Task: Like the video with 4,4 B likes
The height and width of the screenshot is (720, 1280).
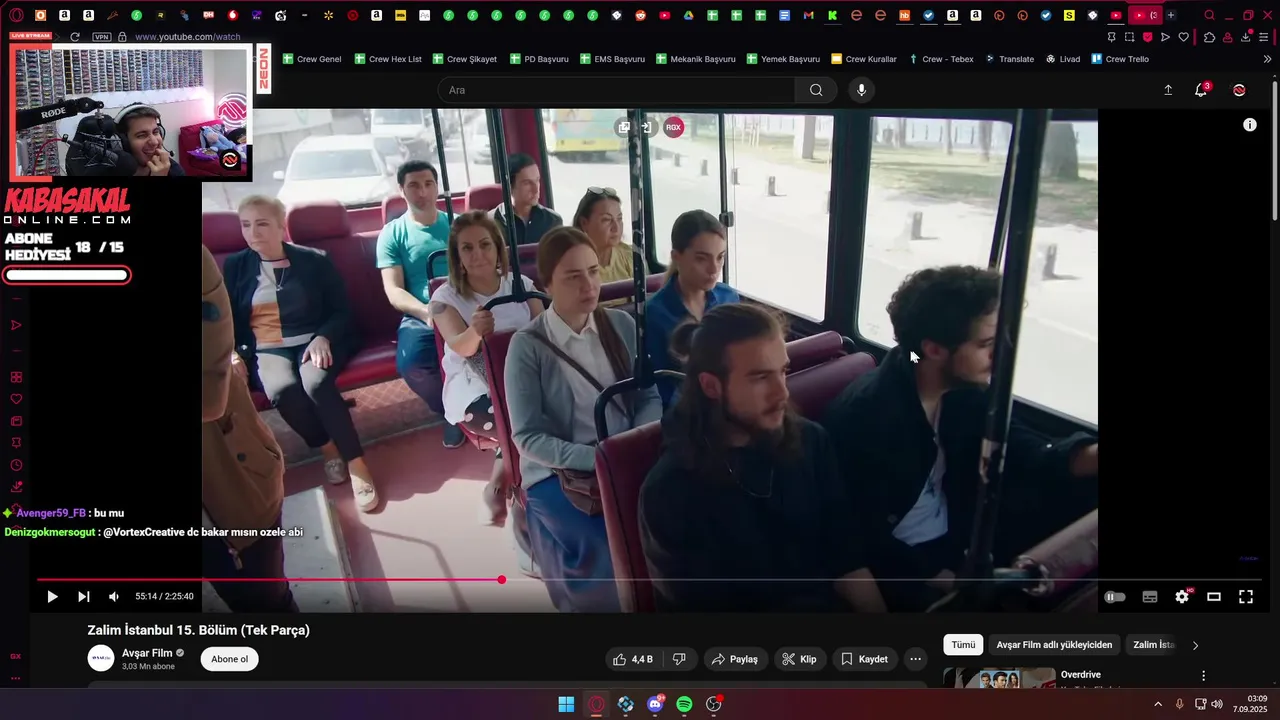Action: point(633,659)
